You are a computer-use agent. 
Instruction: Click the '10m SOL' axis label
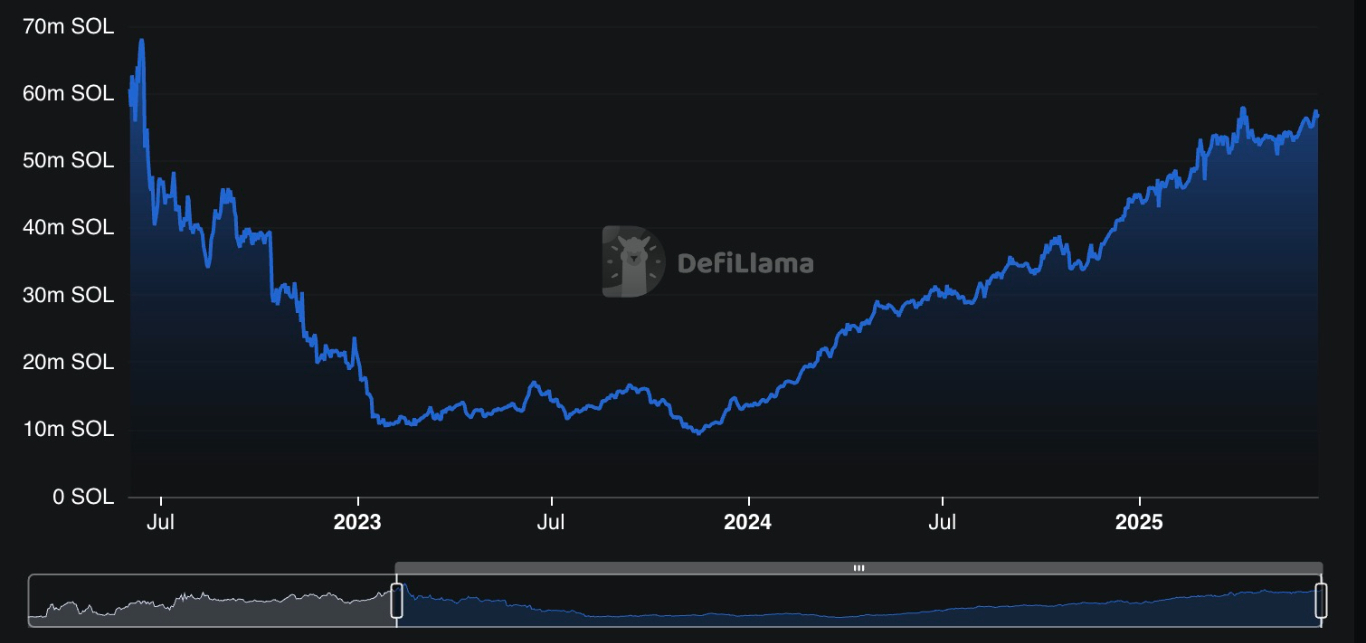(68, 430)
